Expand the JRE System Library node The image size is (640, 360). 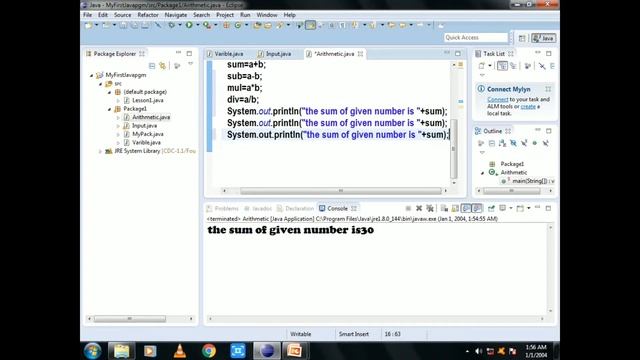tap(100, 151)
